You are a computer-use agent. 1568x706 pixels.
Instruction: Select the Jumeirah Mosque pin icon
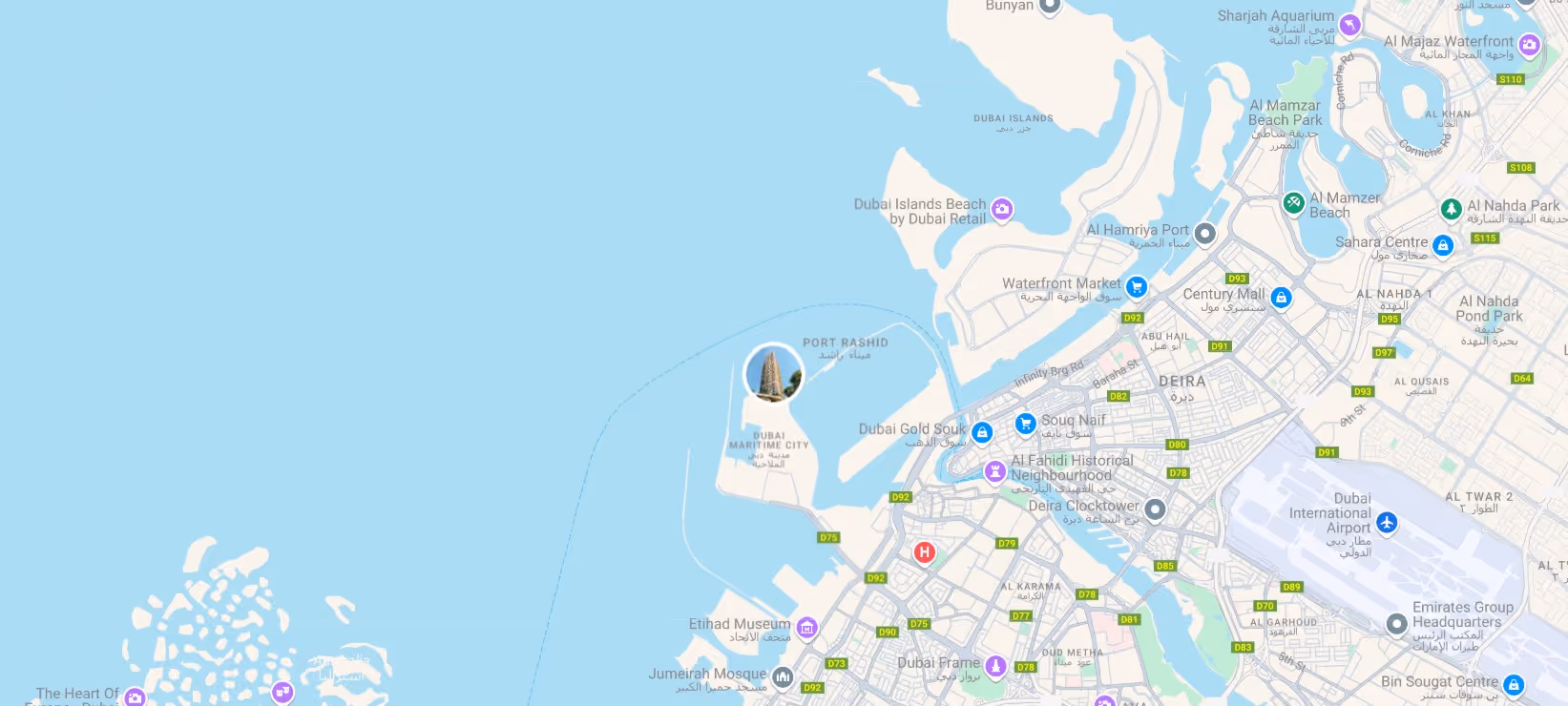(x=783, y=677)
